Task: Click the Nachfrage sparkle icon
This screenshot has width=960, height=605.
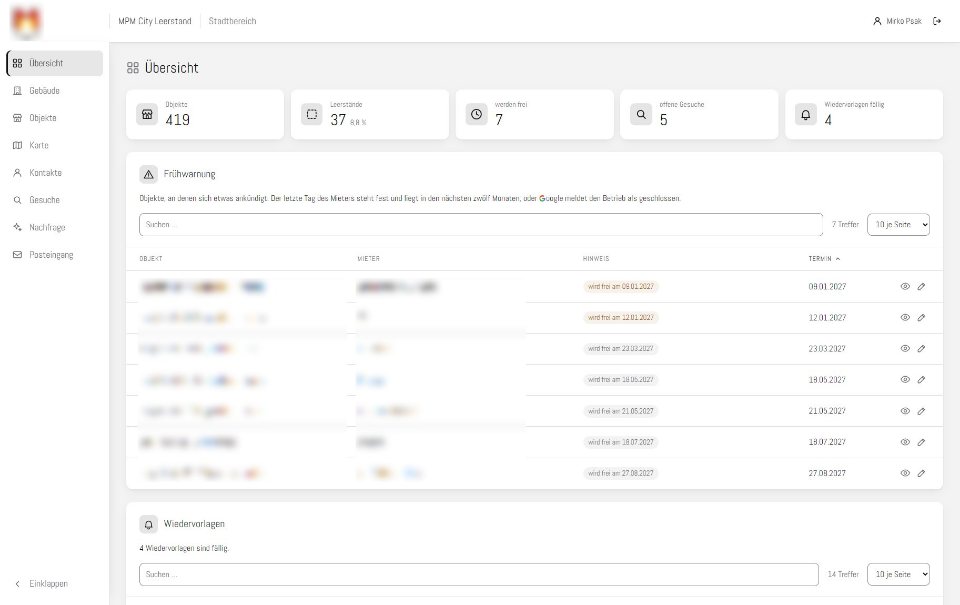Action: [x=17, y=227]
